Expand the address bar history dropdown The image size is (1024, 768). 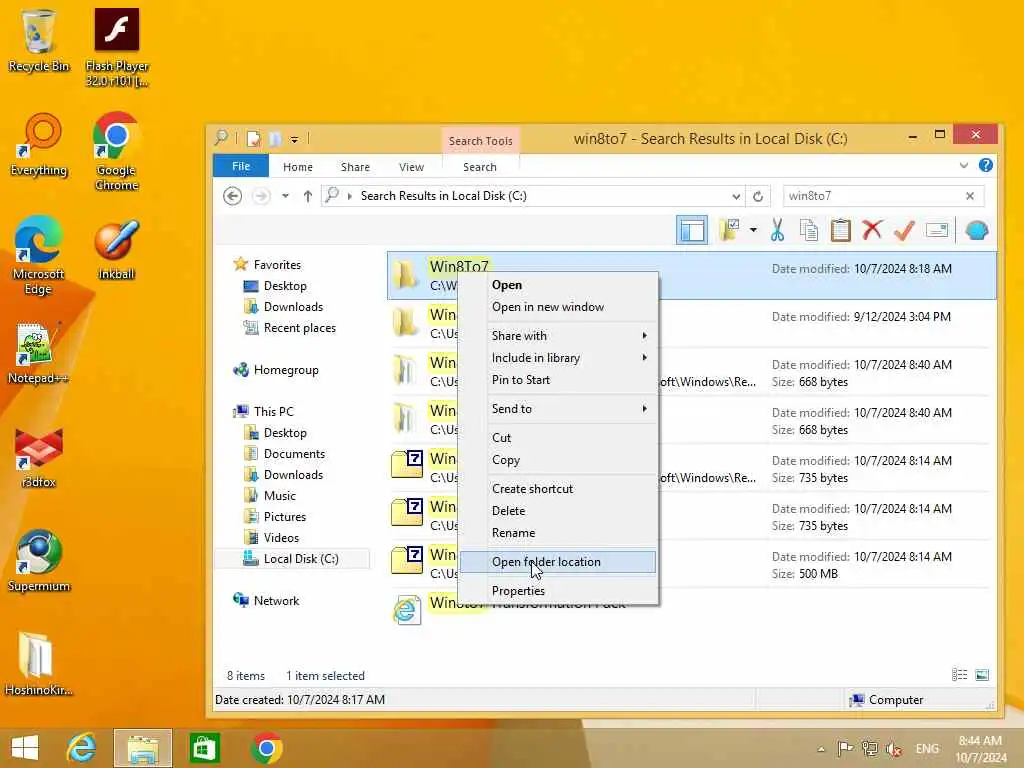(736, 196)
